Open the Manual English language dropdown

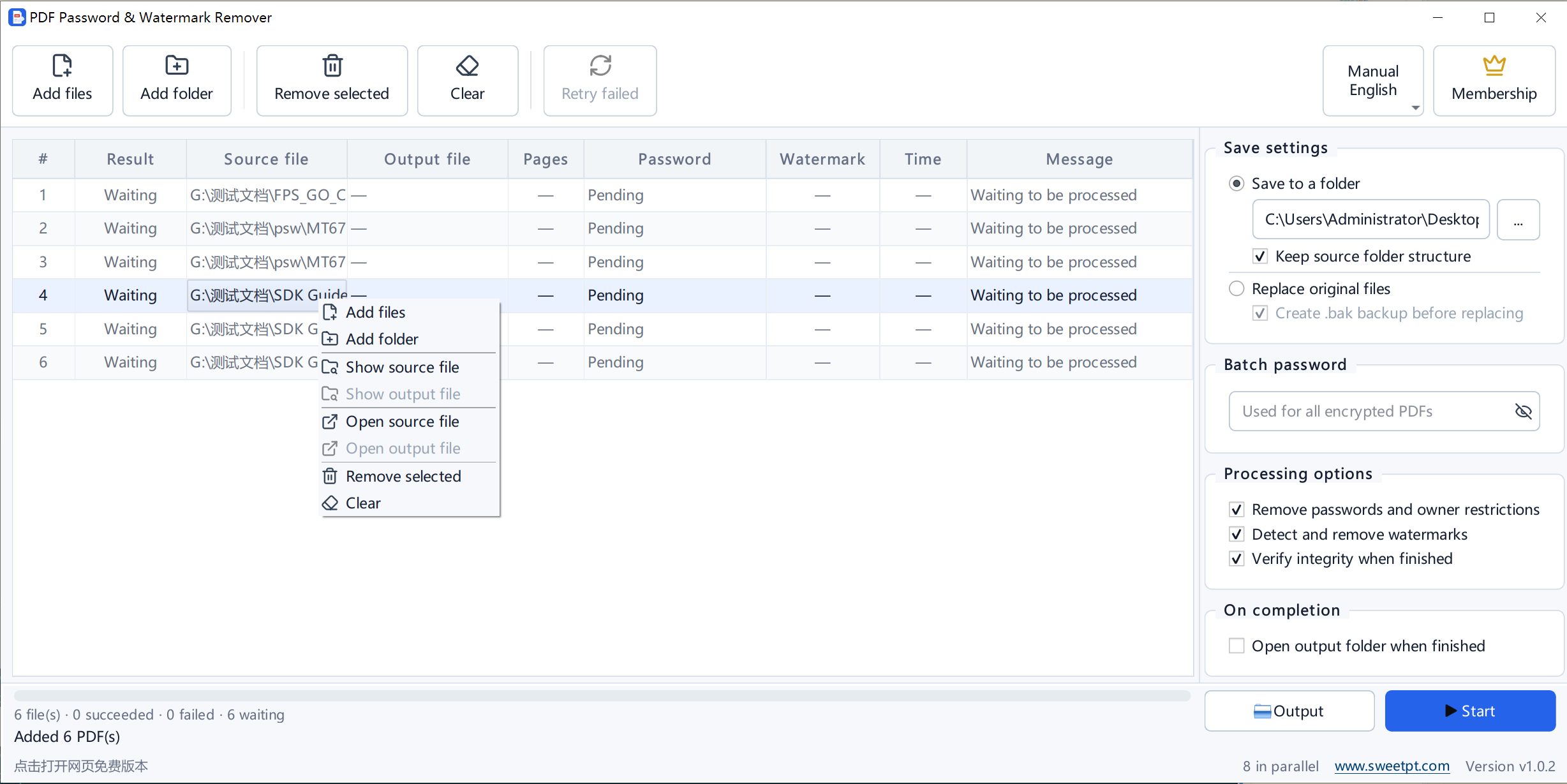click(x=1373, y=80)
